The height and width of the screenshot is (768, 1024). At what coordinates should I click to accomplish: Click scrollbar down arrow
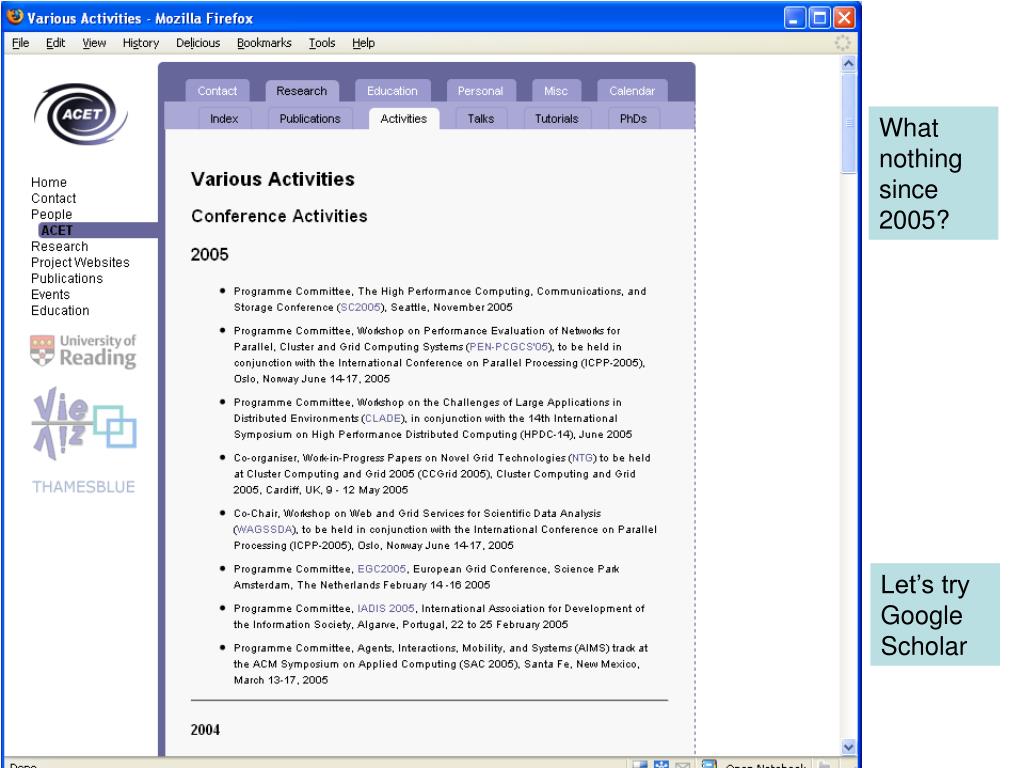pos(848,746)
